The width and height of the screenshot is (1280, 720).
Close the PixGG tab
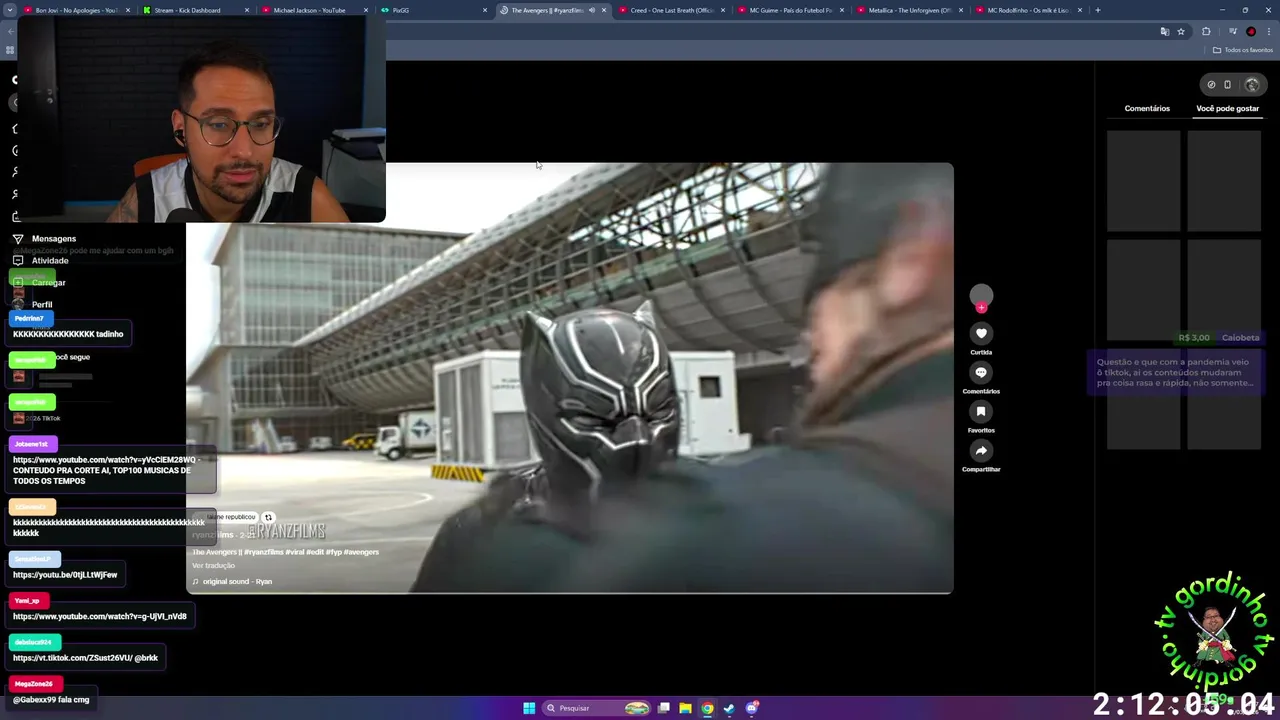click(485, 10)
